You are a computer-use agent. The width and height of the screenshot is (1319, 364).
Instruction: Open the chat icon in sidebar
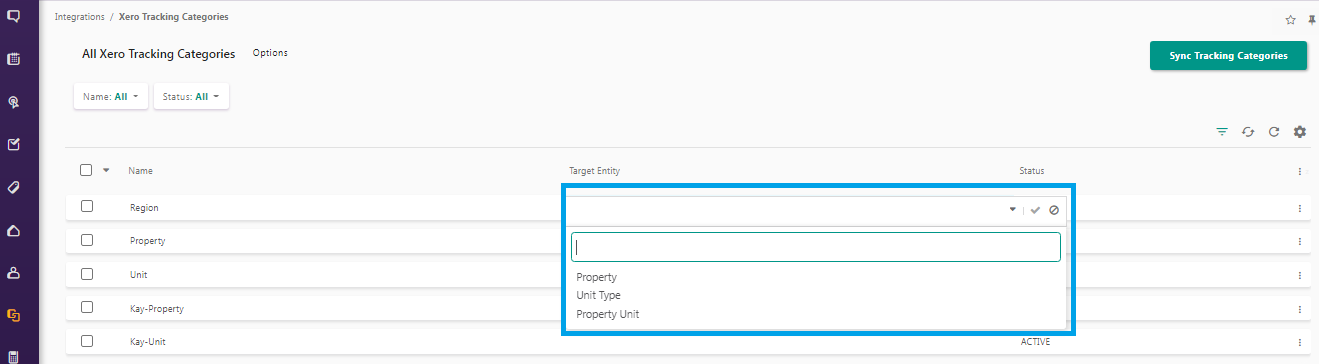click(14, 16)
